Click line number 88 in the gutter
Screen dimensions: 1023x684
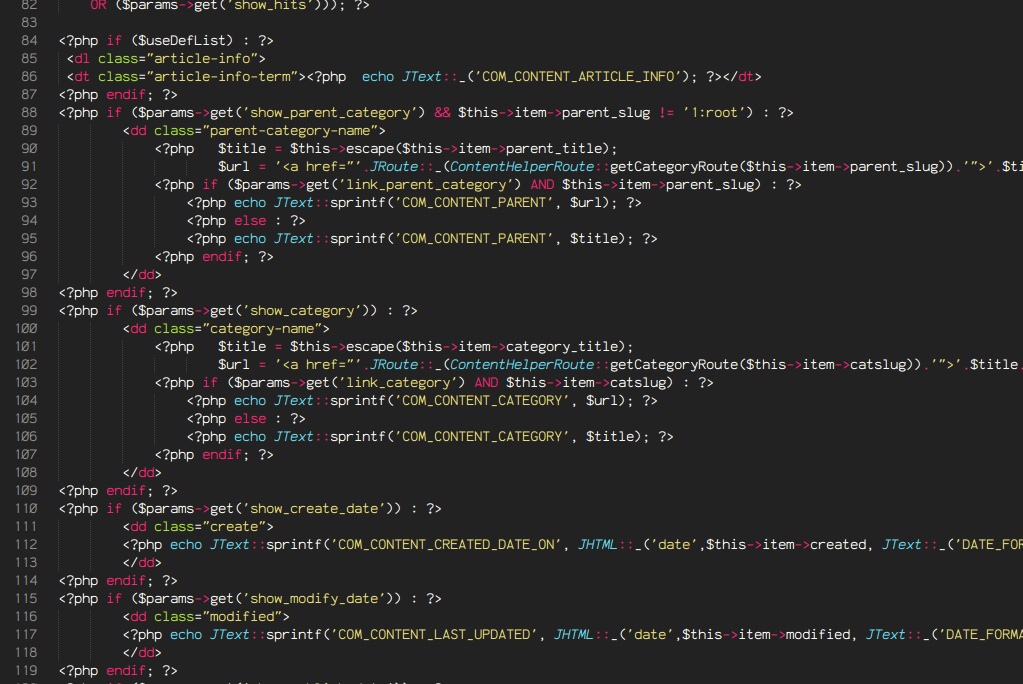click(x=29, y=112)
